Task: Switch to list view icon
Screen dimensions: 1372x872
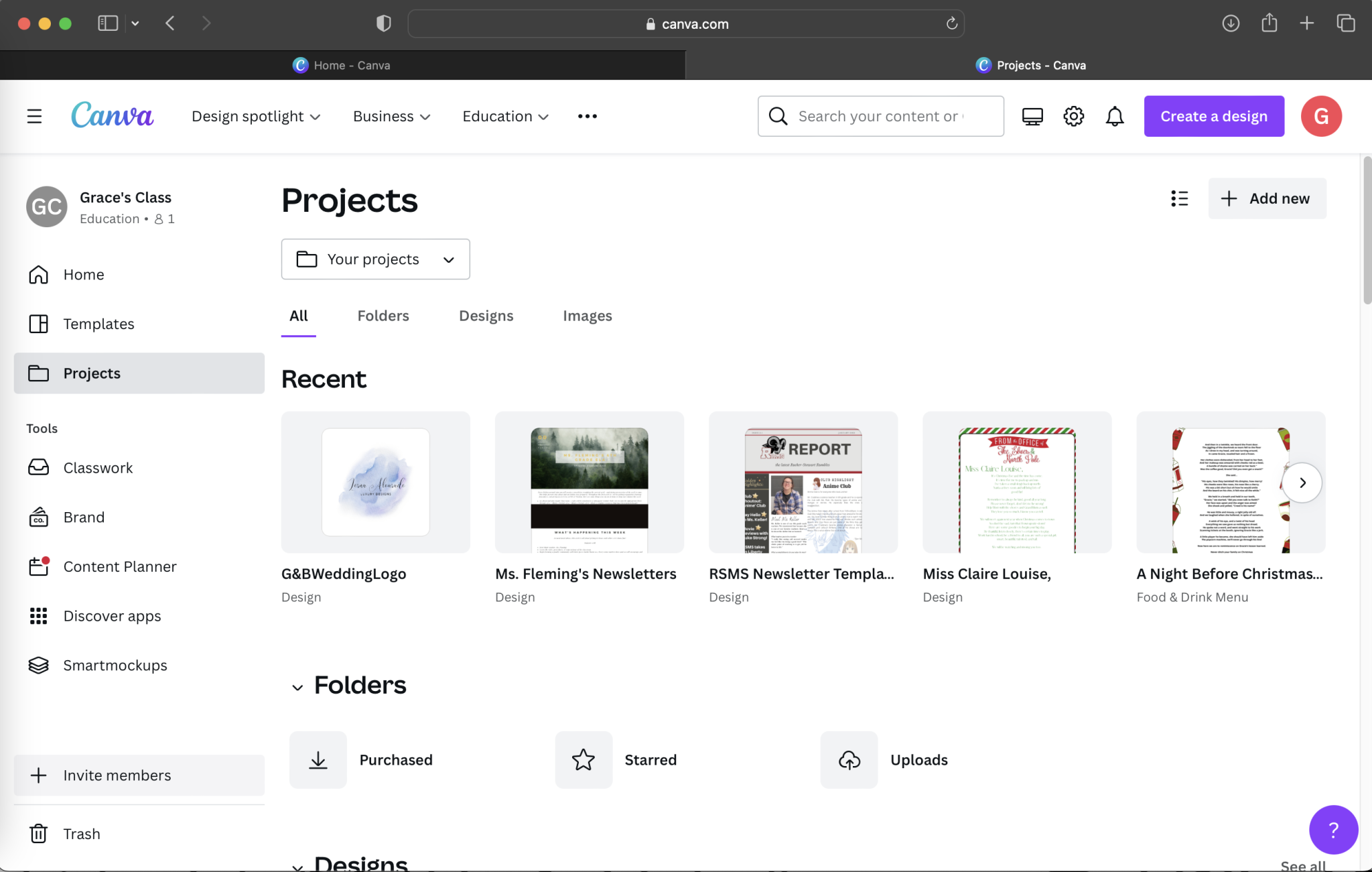Action: [x=1179, y=198]
